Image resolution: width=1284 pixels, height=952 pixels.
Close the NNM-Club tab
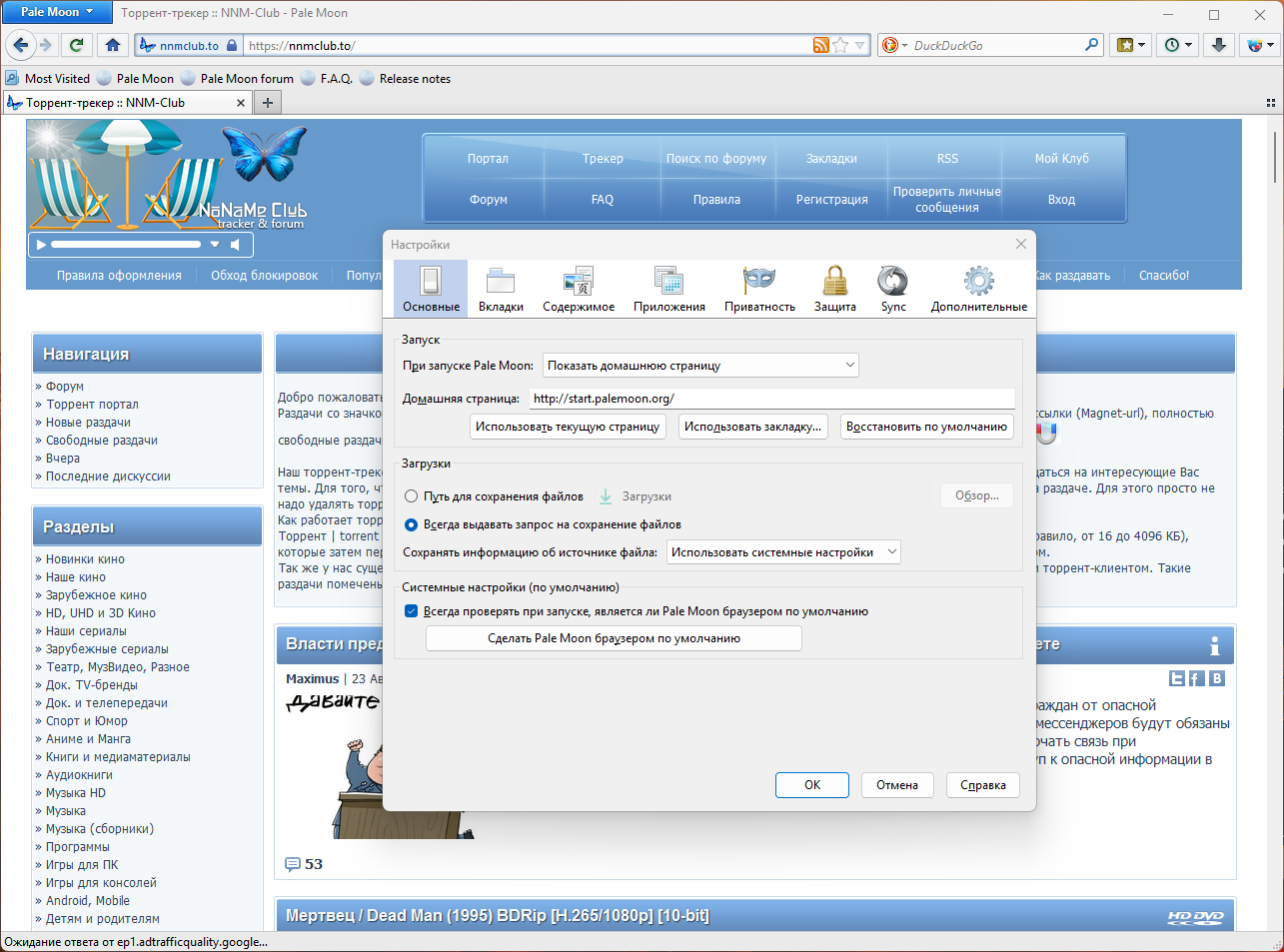[x=241, y=102]
